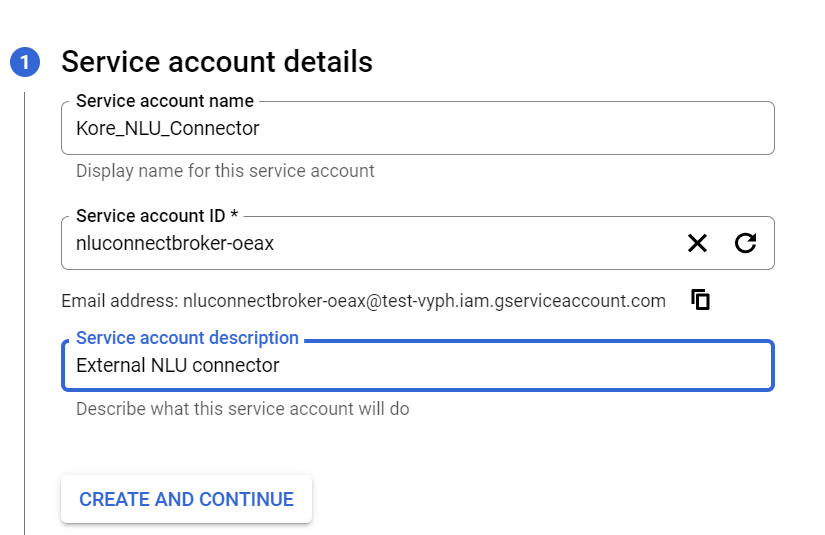
Task: Click the 'Email address:' label
Action: [119, 301]
